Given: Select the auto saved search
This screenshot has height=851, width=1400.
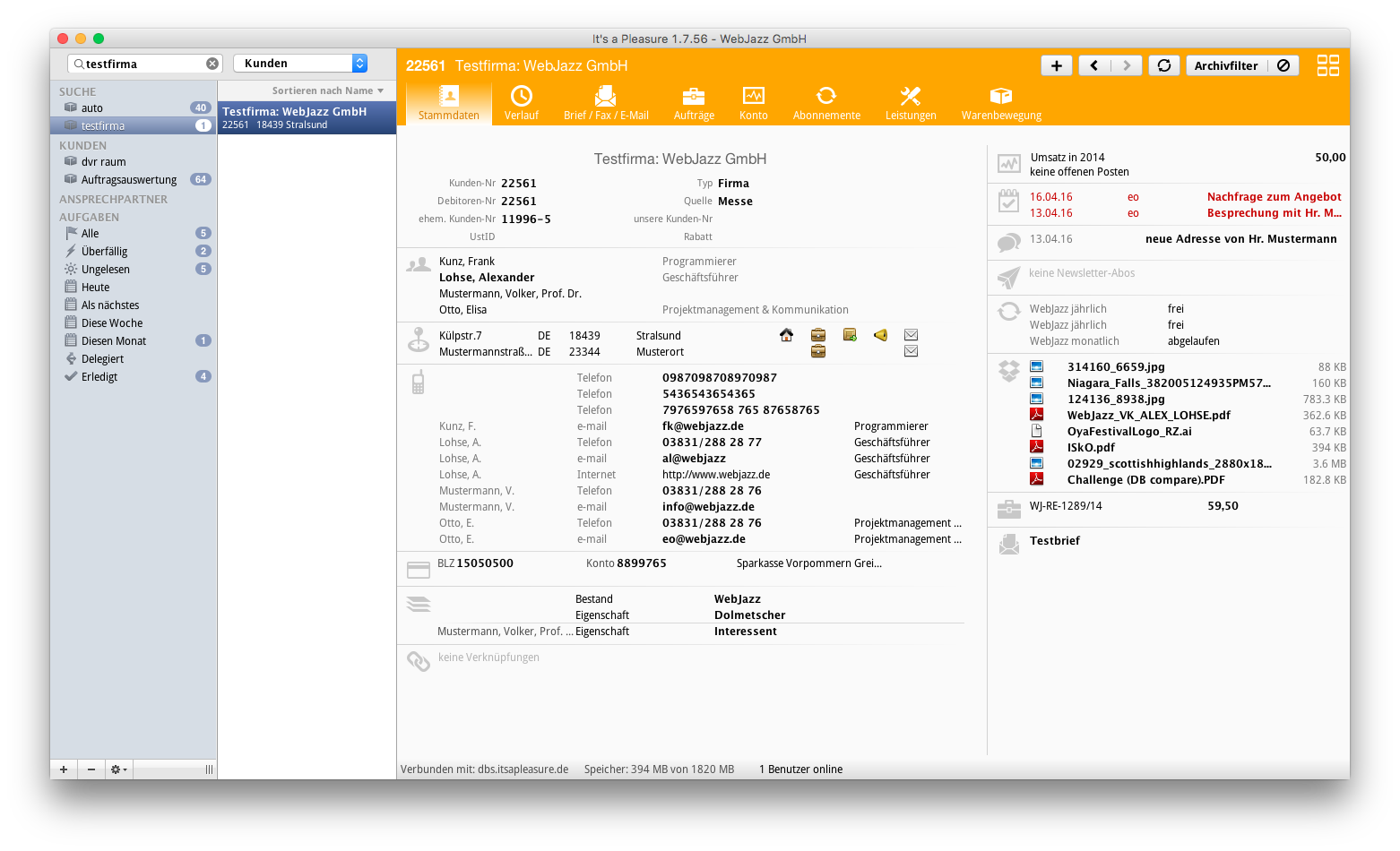Looking at the screenshot, I should (x=134, y=107).
